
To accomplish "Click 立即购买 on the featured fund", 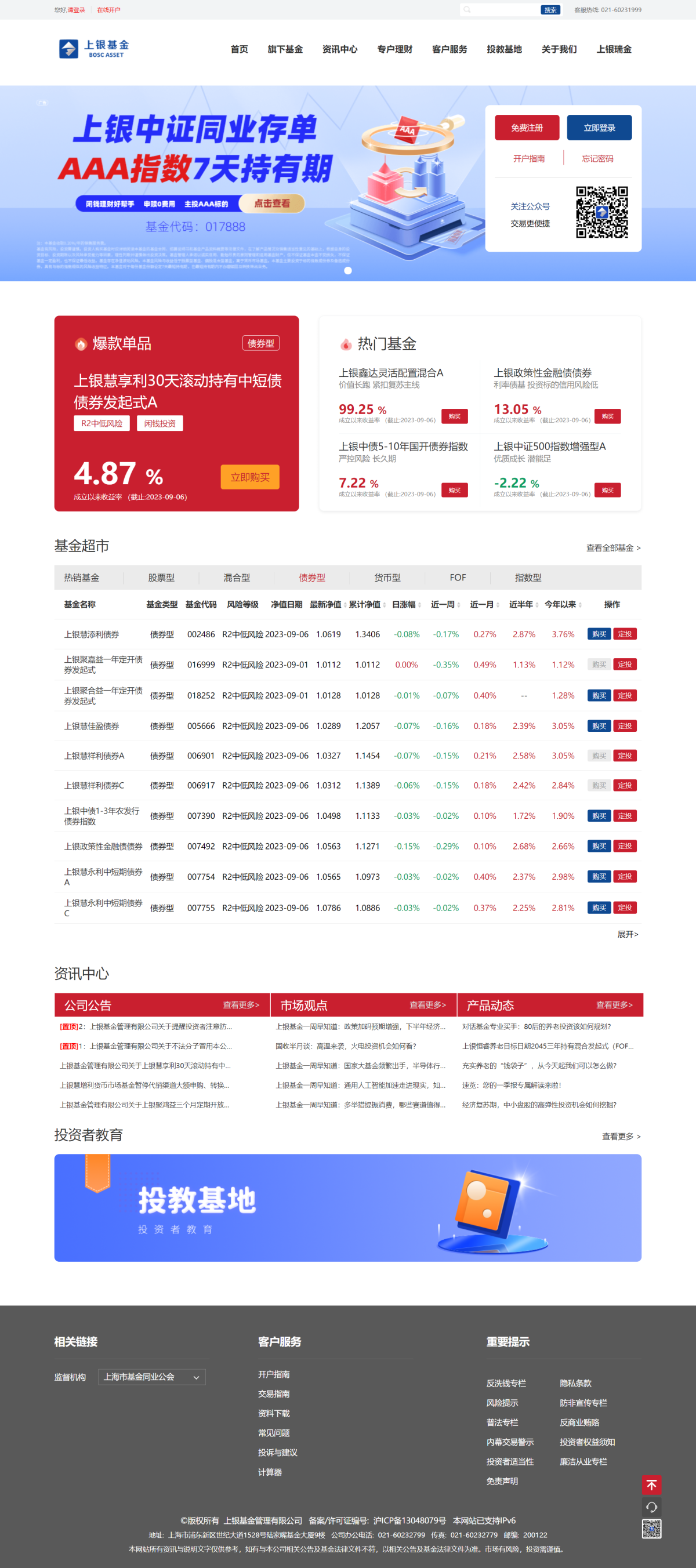I will (249, 477).
